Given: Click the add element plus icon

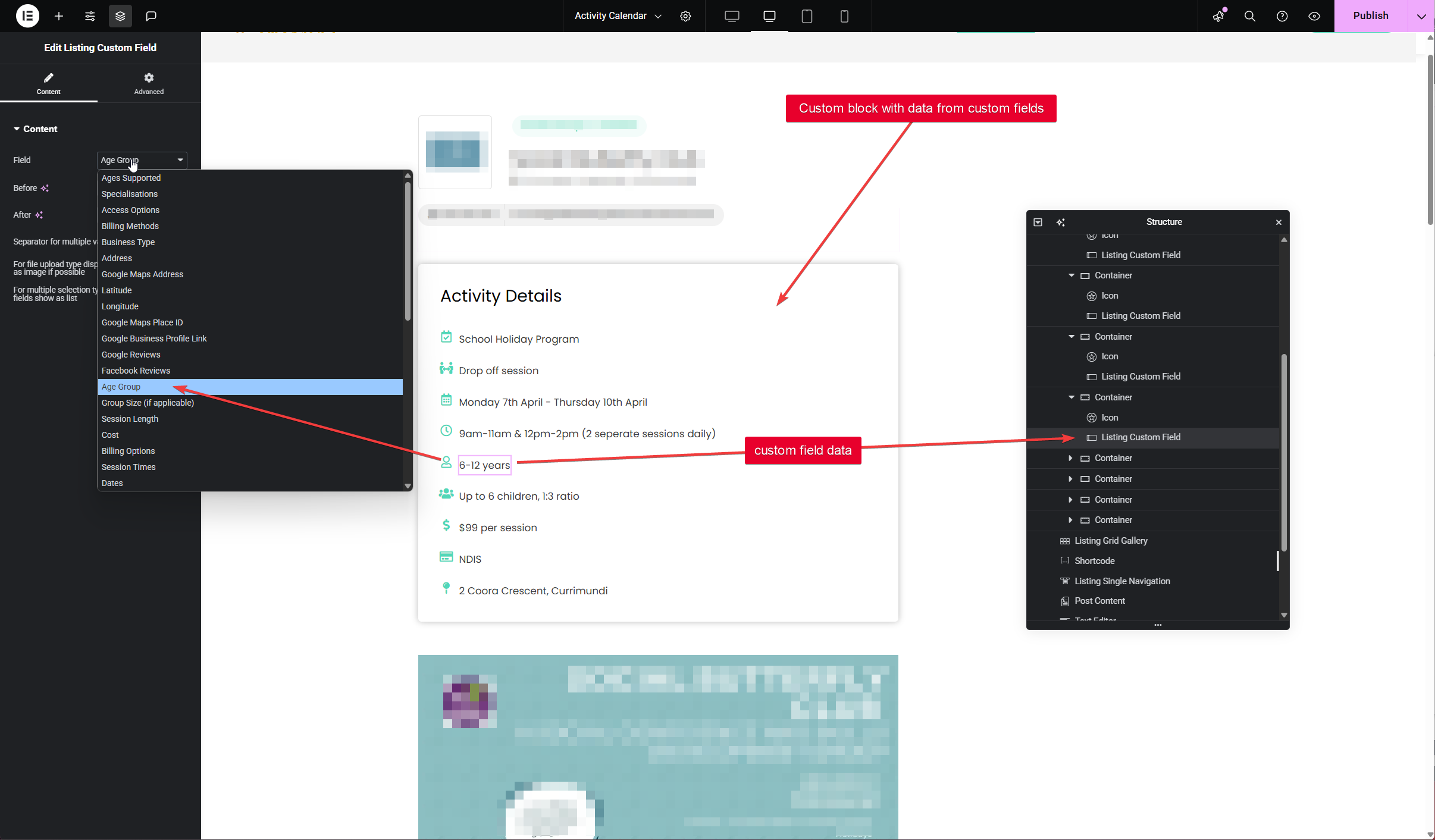Looking at the screenshot, I should tap(58, 16).
